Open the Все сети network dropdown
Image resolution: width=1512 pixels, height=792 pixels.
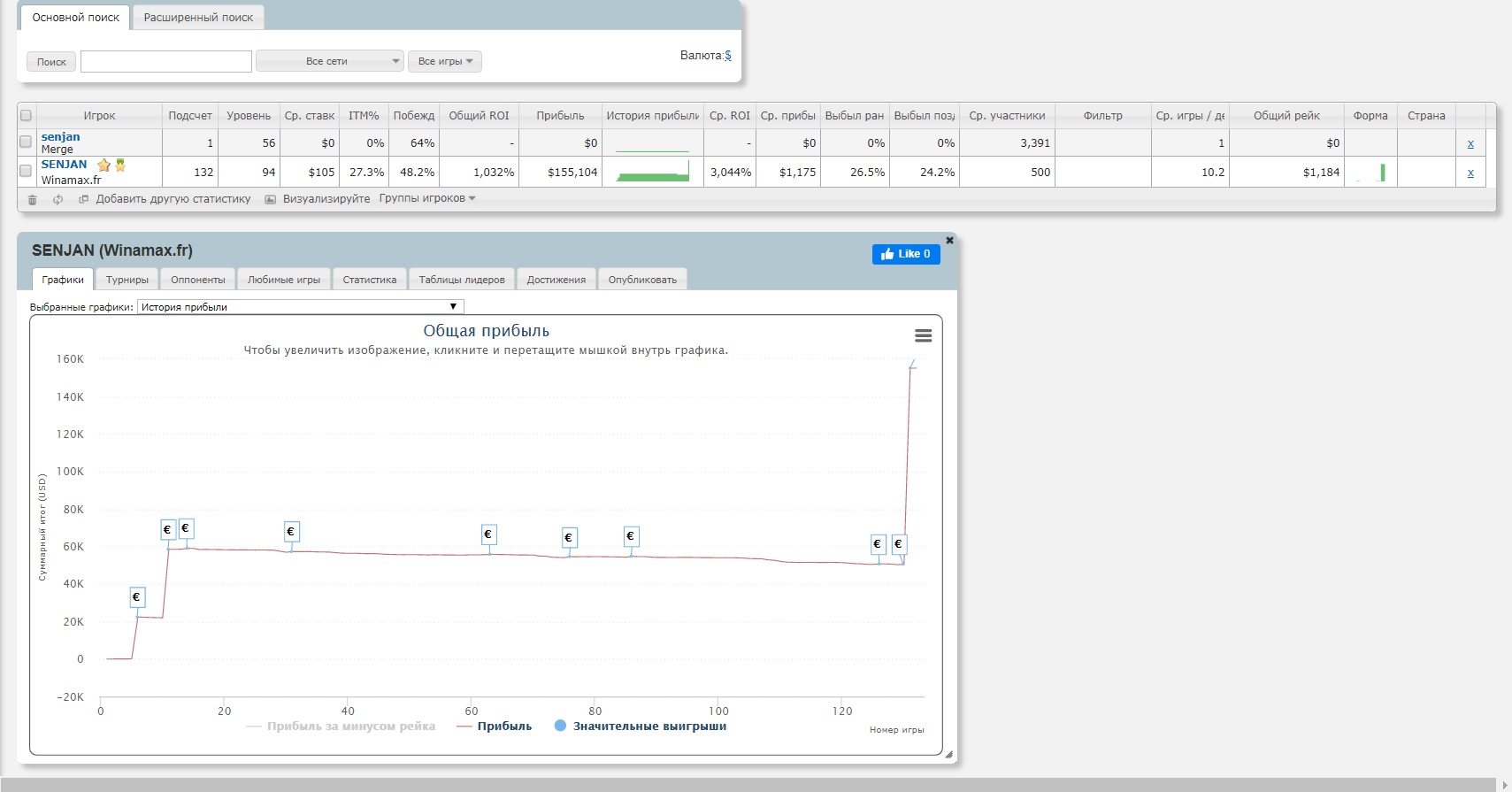click(329, 61)
